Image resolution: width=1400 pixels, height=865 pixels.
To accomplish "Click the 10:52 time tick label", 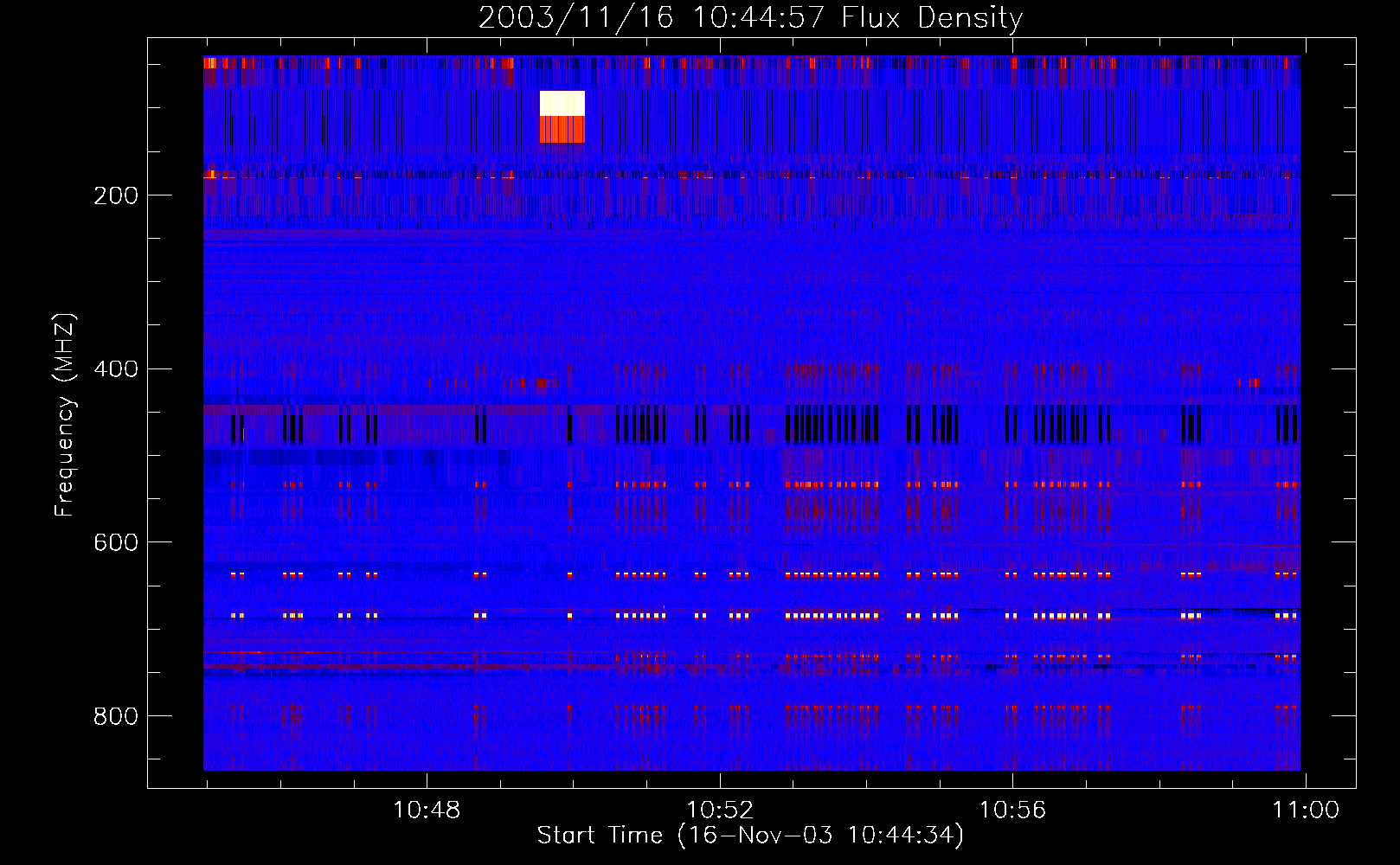I will 720,811.
